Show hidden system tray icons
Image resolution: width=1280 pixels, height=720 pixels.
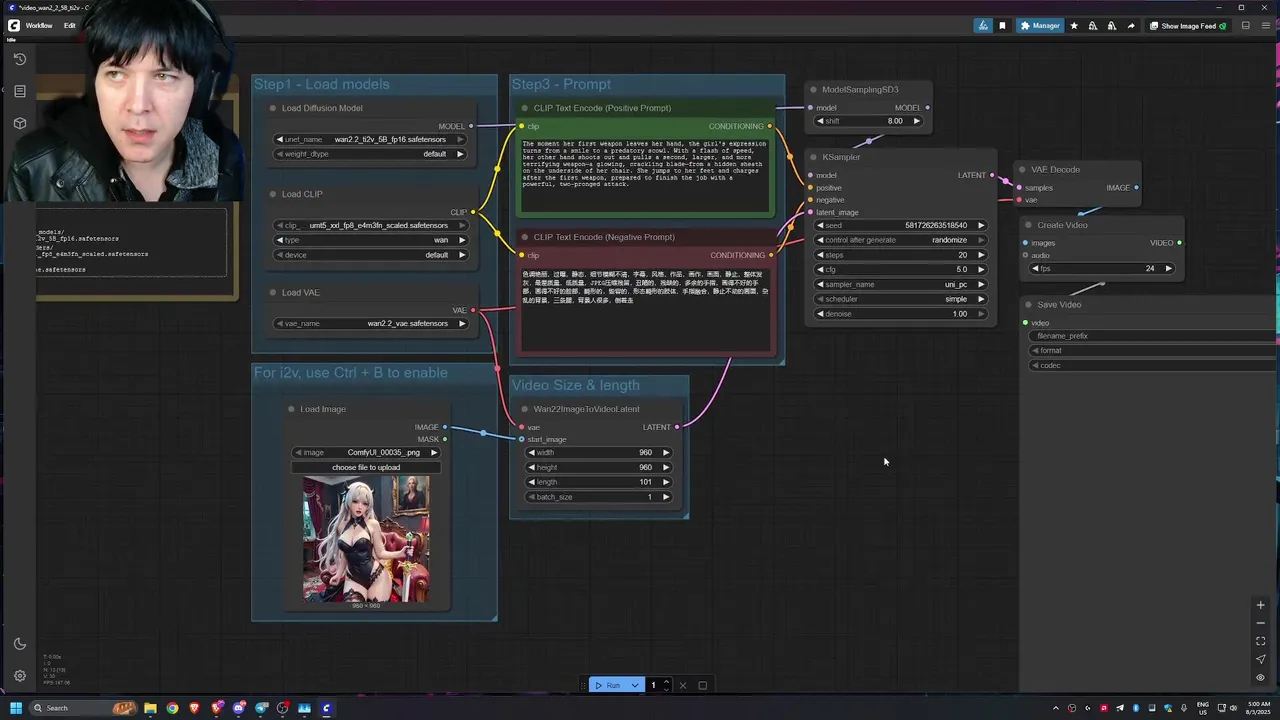(x=1056, y=708)
